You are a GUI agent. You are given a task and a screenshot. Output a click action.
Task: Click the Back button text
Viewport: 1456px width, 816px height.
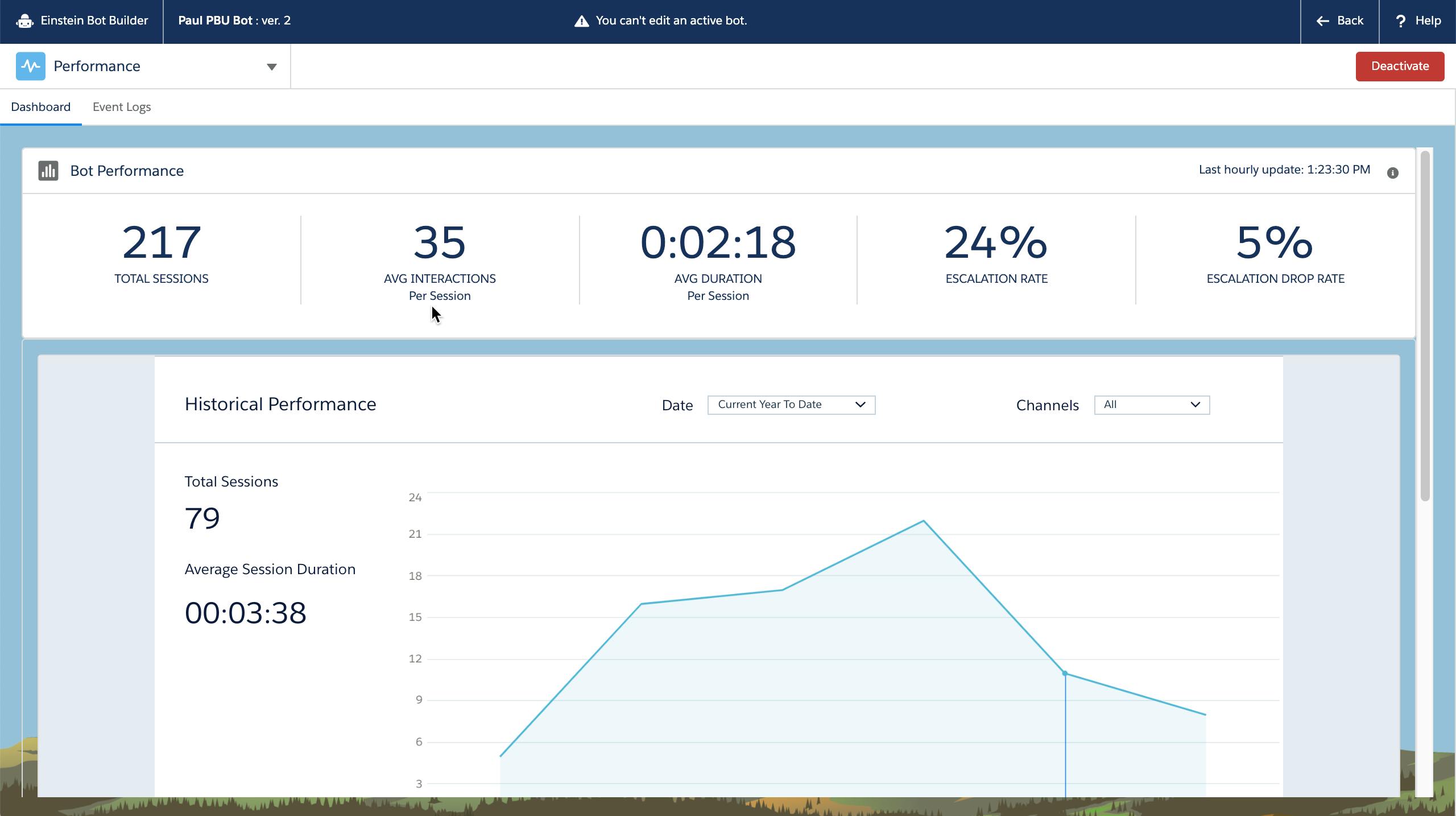(1350, 21)
